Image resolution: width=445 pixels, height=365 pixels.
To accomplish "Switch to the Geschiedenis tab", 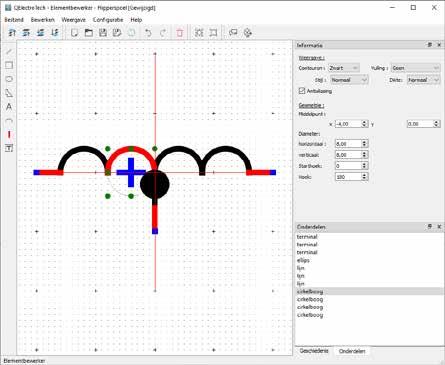I will (x=314, y=351).
